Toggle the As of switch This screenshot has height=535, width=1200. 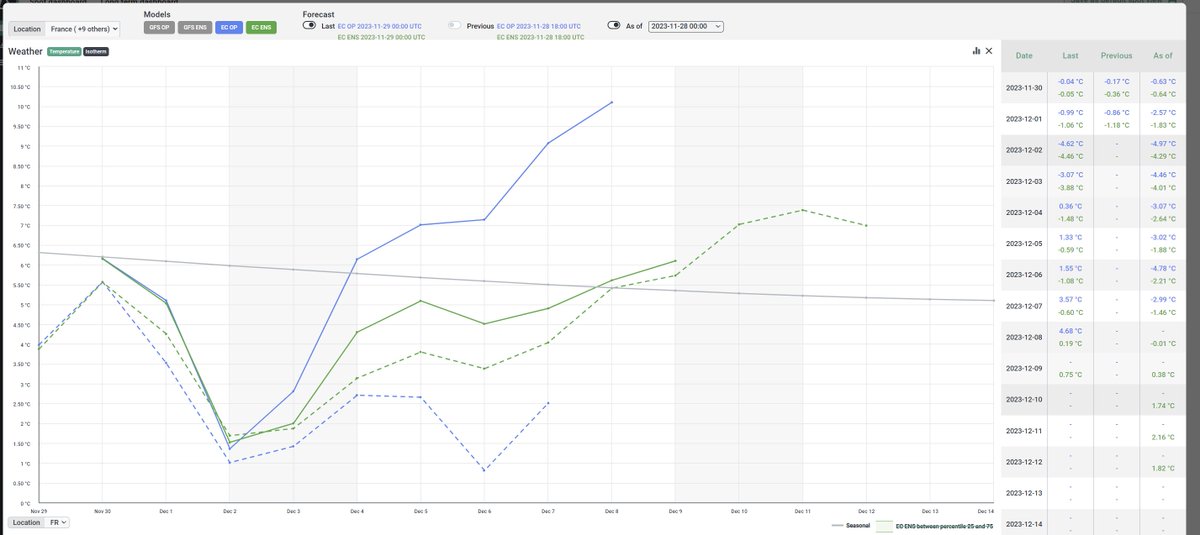click(615, 26)
